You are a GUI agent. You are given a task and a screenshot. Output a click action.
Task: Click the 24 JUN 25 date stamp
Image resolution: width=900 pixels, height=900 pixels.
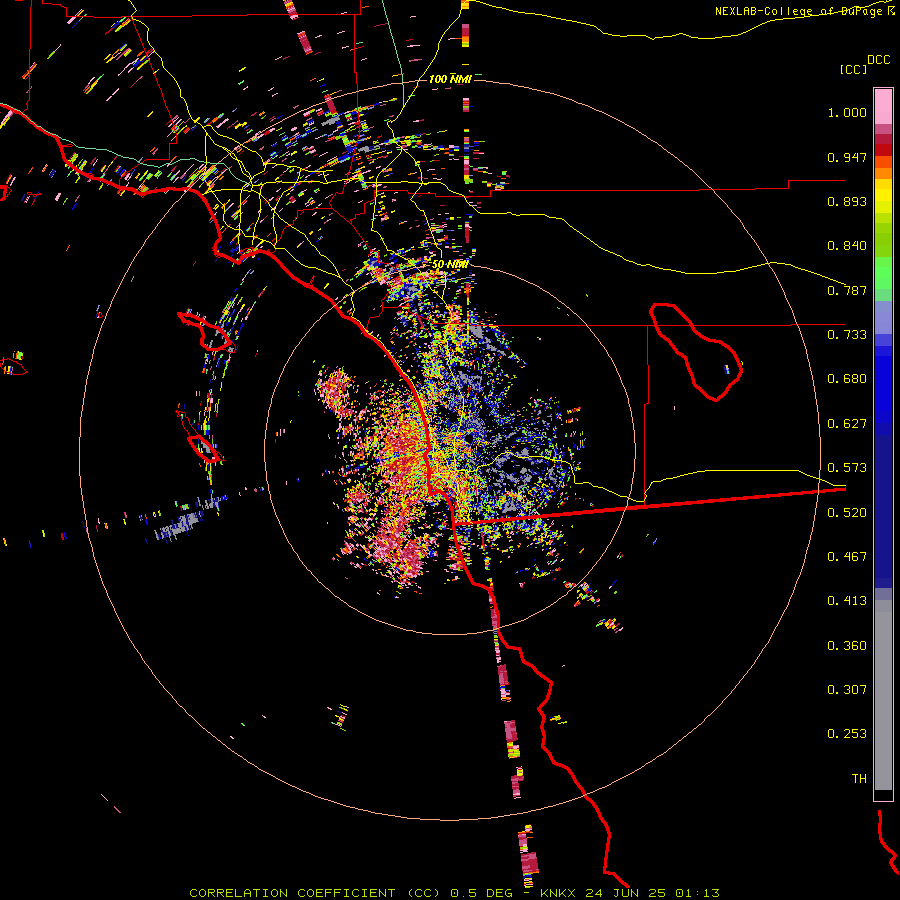click(x=626, y=893)
